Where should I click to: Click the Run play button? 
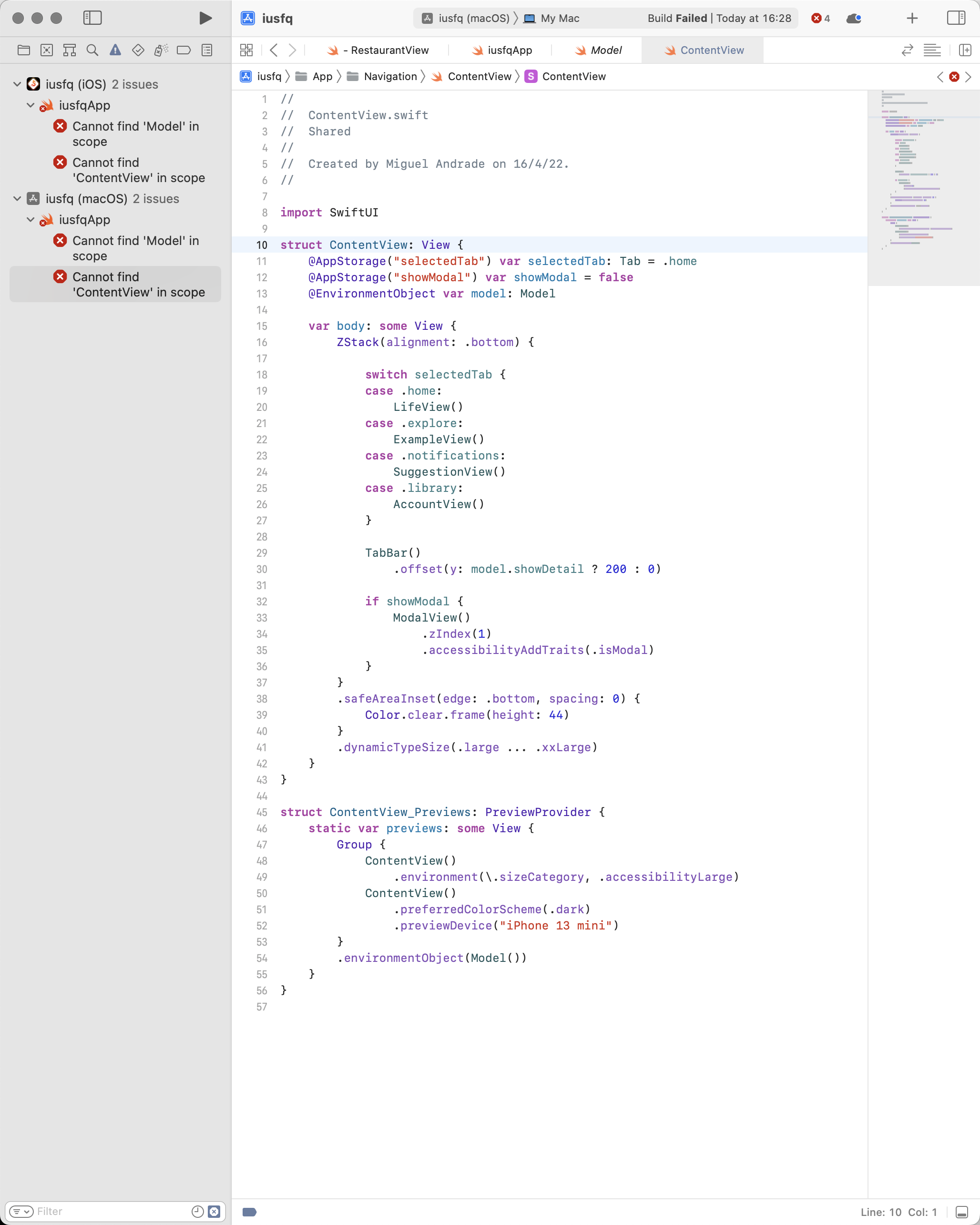click(205, 18)
